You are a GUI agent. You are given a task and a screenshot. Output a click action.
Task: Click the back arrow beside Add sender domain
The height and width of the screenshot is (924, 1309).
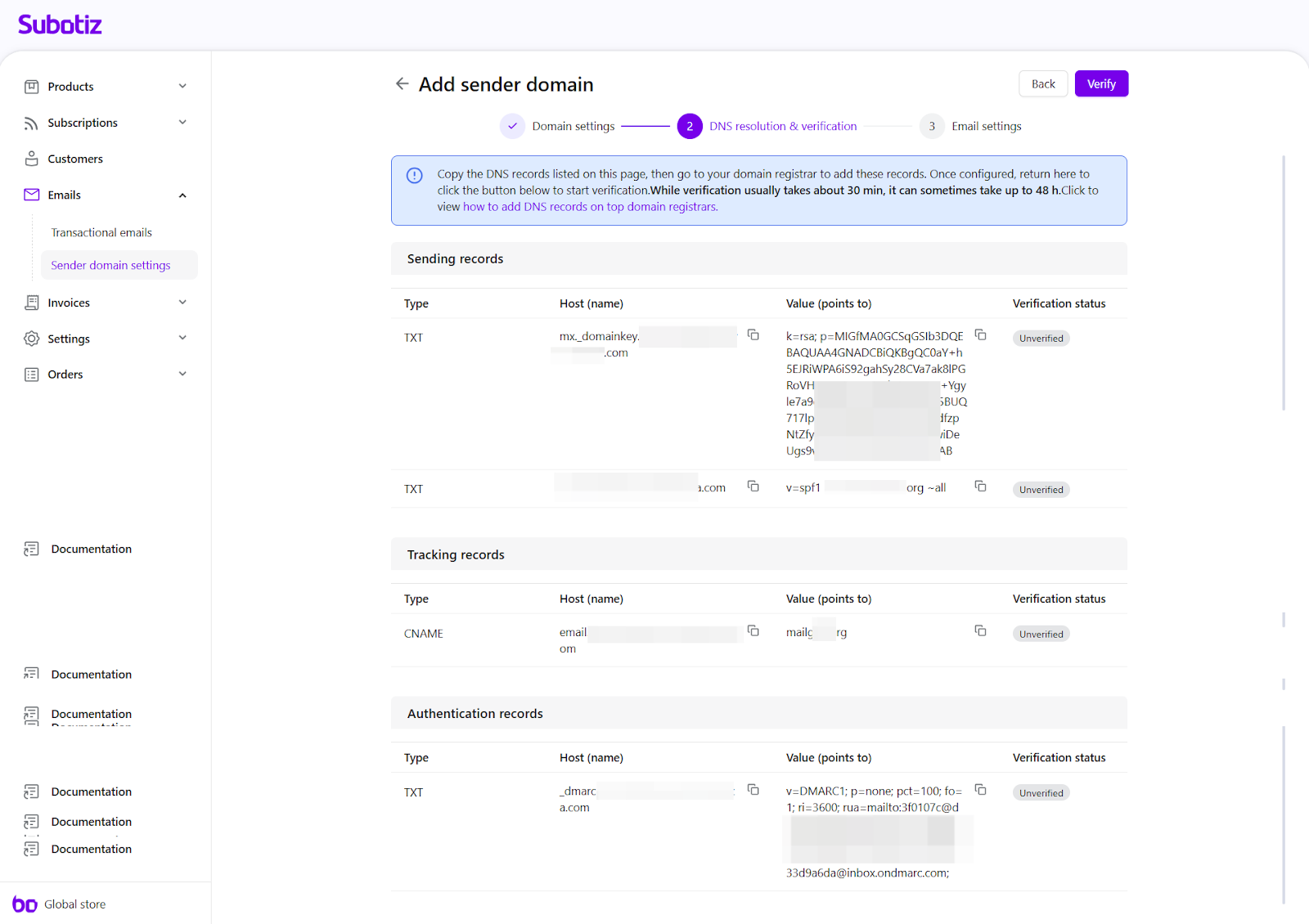(402, 84)
